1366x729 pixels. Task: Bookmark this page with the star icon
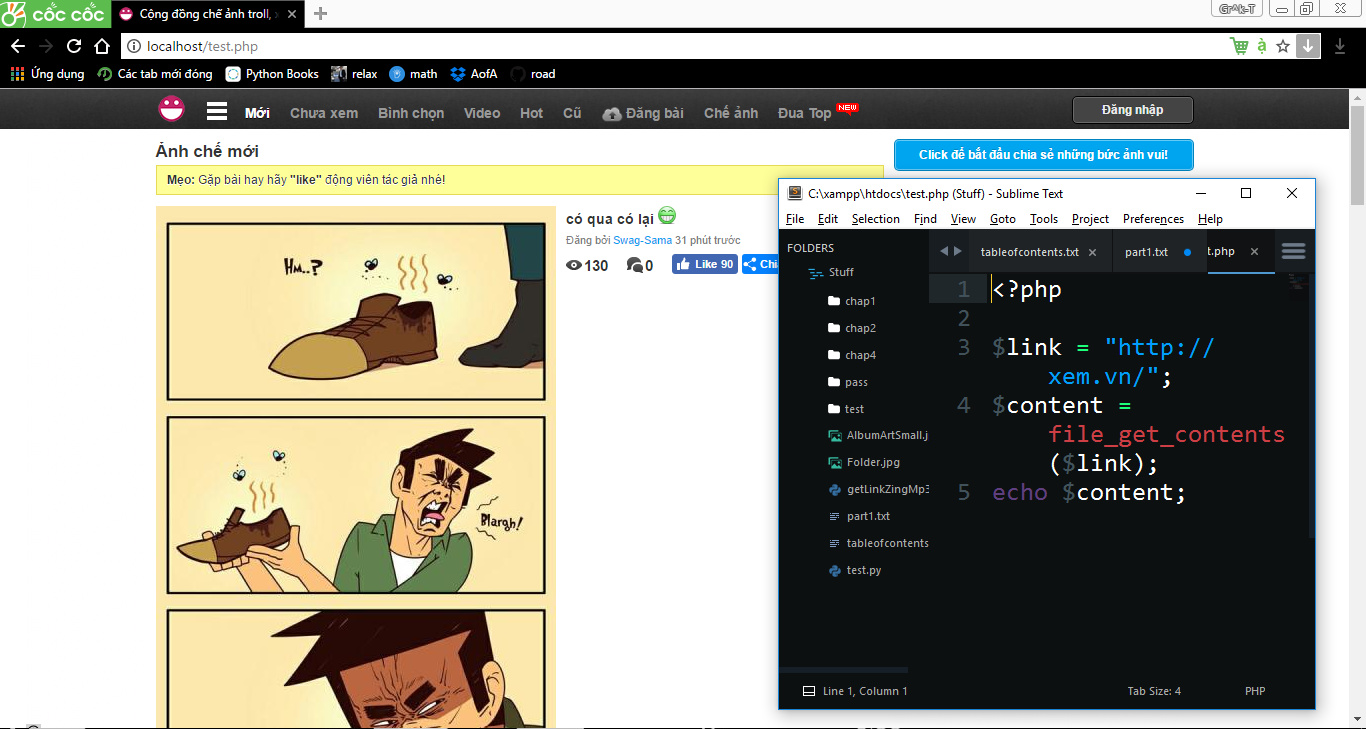pyautogui.click(x=1284, y=46)
